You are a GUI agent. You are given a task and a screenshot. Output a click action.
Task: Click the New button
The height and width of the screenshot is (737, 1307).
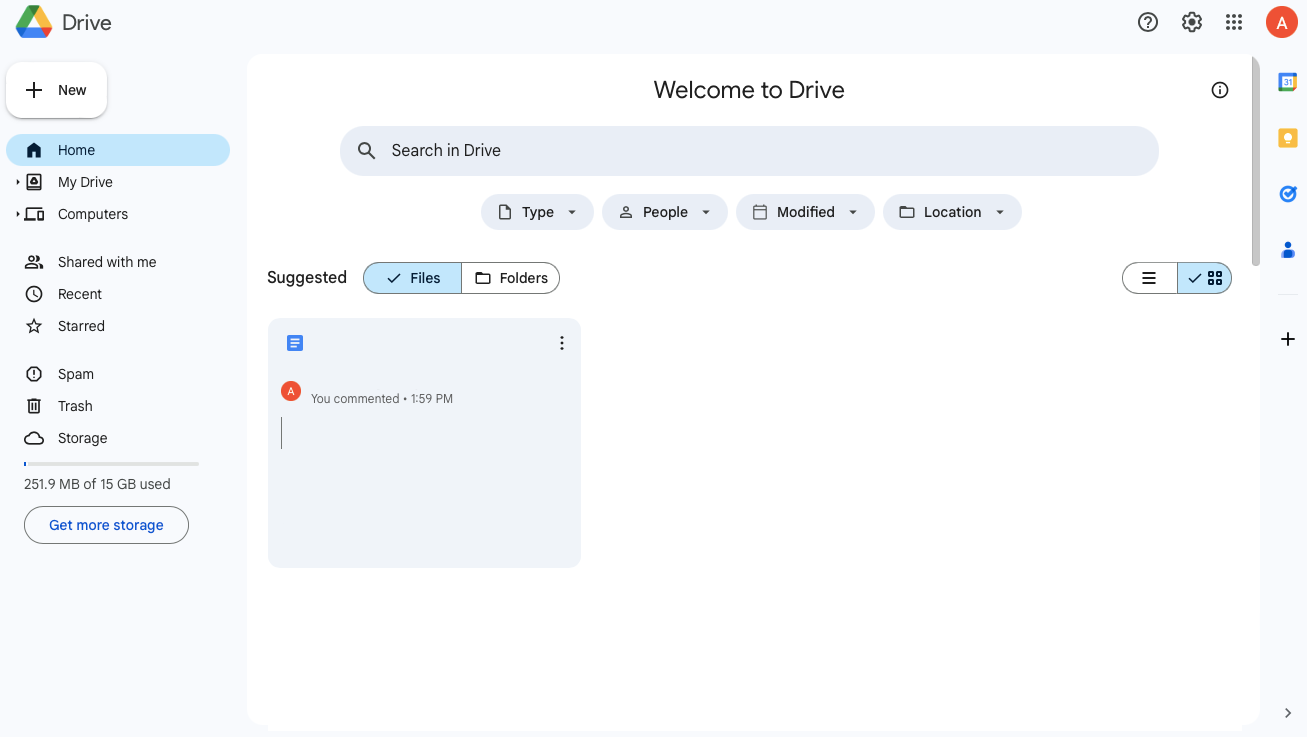(x=57, y=90)
